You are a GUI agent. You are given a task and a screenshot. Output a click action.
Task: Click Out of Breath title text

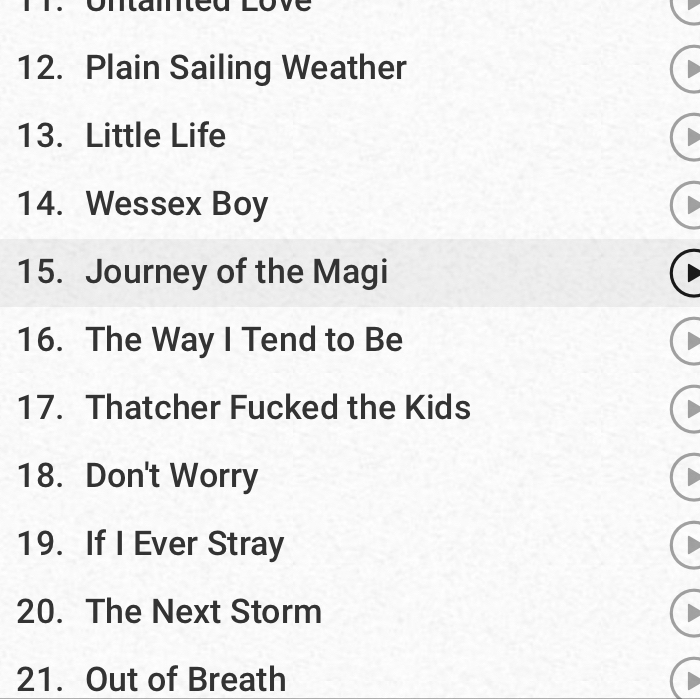pyautogui.click(x=186, y=679)
